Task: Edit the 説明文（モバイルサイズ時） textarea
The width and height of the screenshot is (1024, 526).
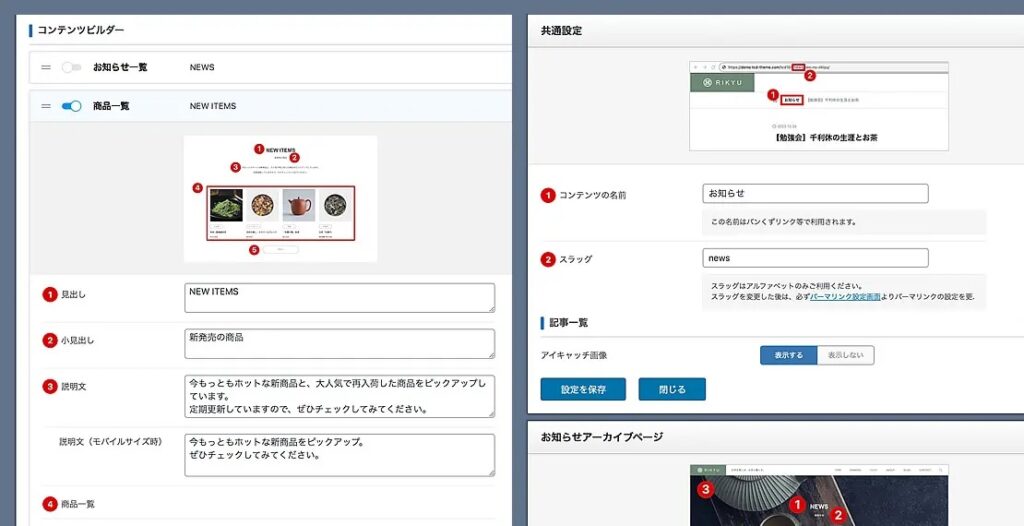Action: pyautogui.click(x=340, y=455)
